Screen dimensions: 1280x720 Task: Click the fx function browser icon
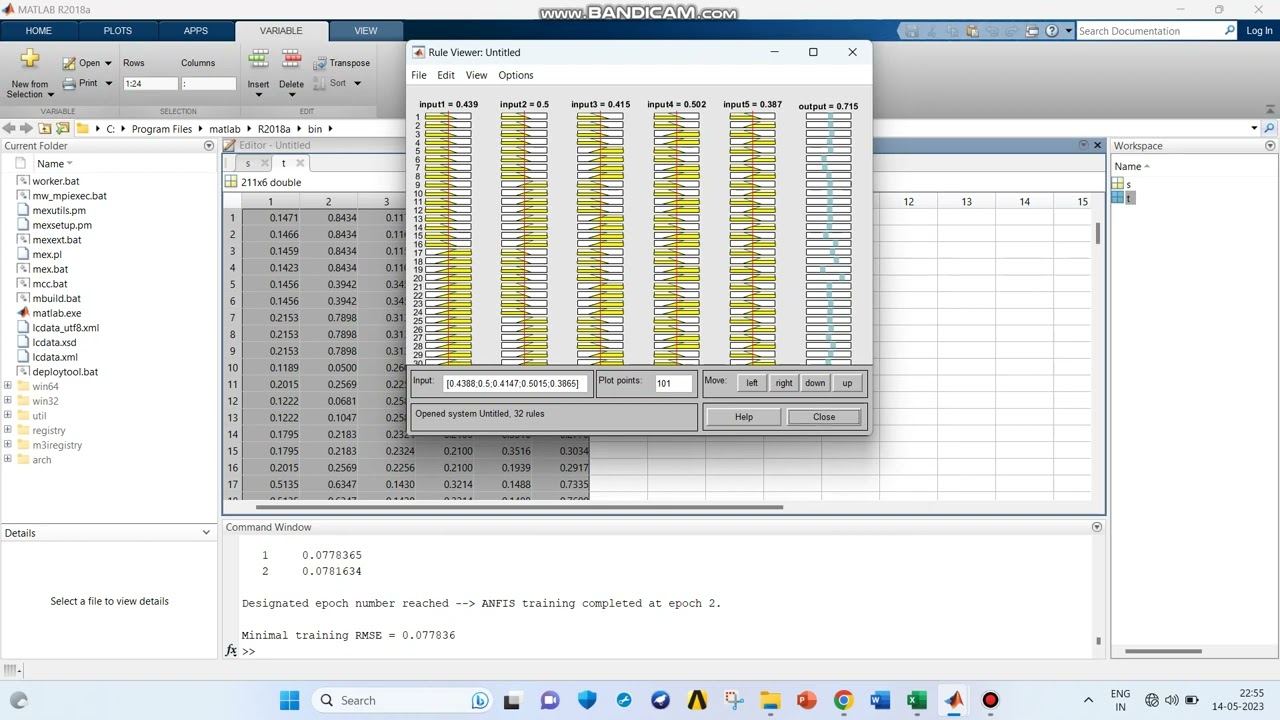click(x=231, y=650)
